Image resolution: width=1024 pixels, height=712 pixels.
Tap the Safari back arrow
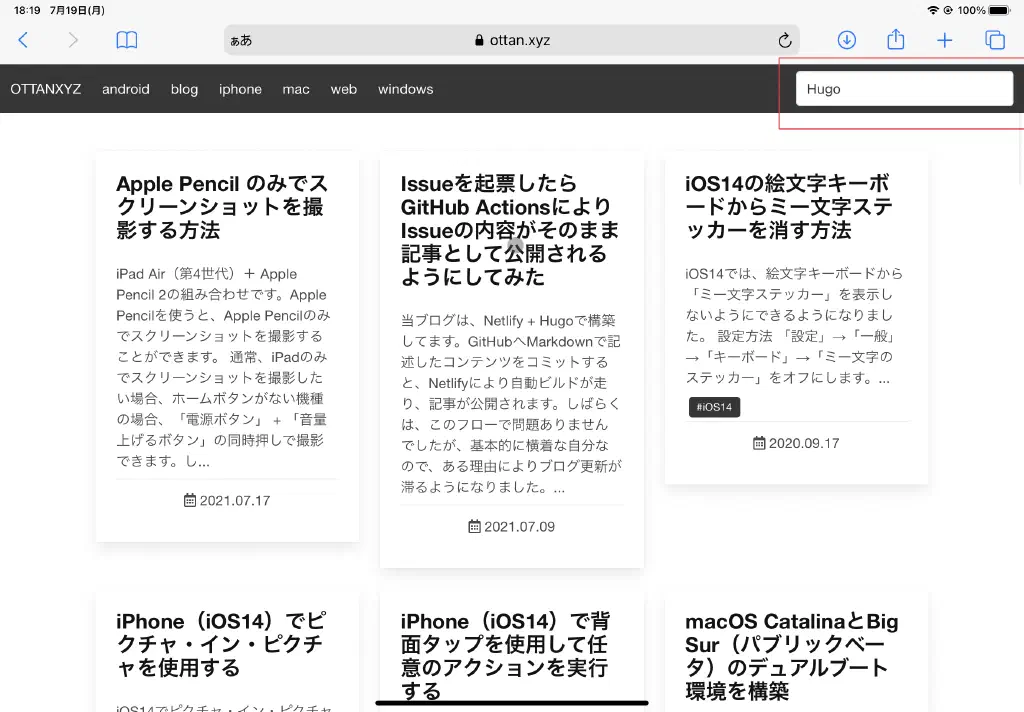click(23, 40)
